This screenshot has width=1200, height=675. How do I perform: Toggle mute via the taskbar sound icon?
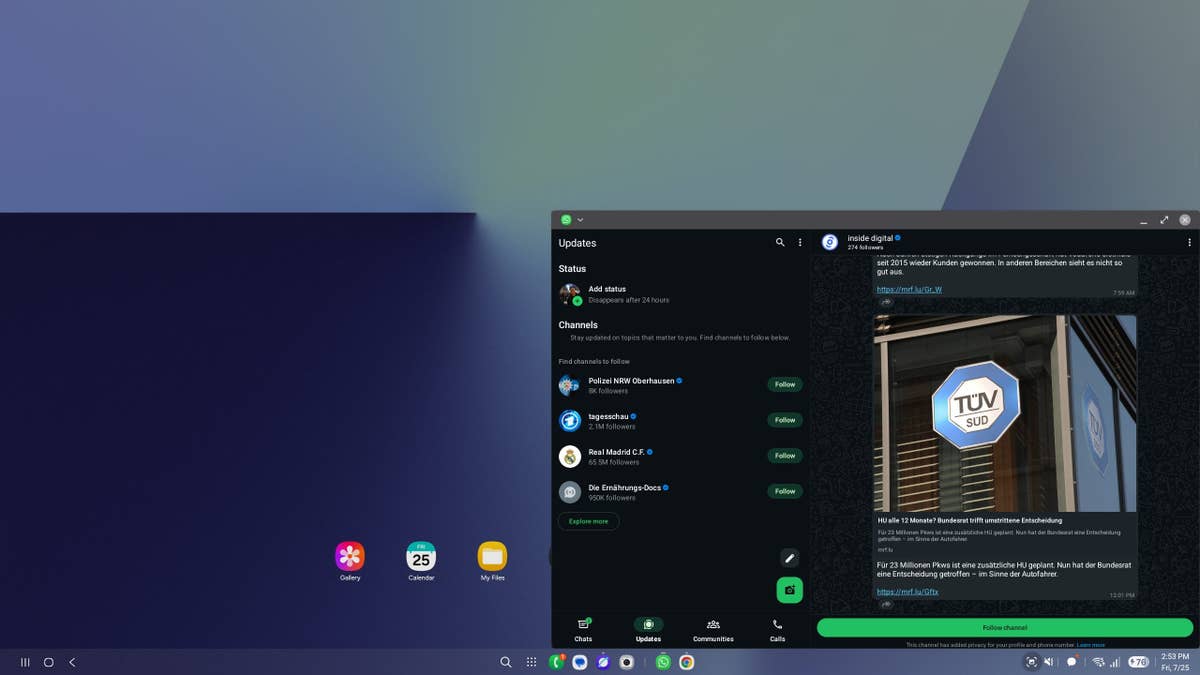coord(1049,662)
